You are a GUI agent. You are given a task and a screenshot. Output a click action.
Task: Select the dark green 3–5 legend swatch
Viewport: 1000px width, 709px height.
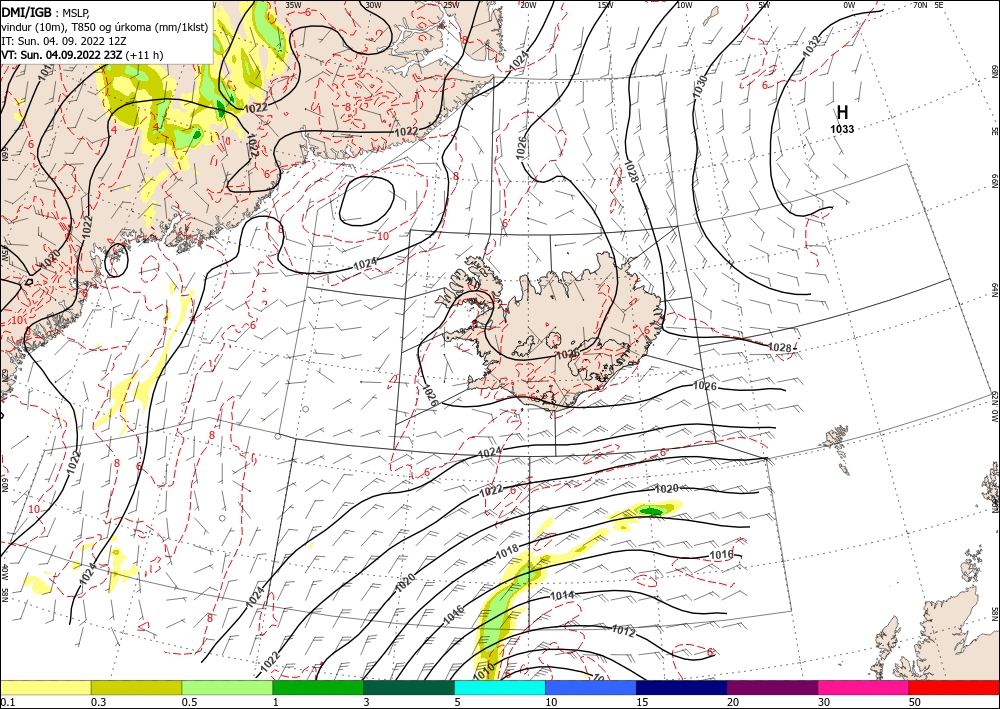(409, 687)
